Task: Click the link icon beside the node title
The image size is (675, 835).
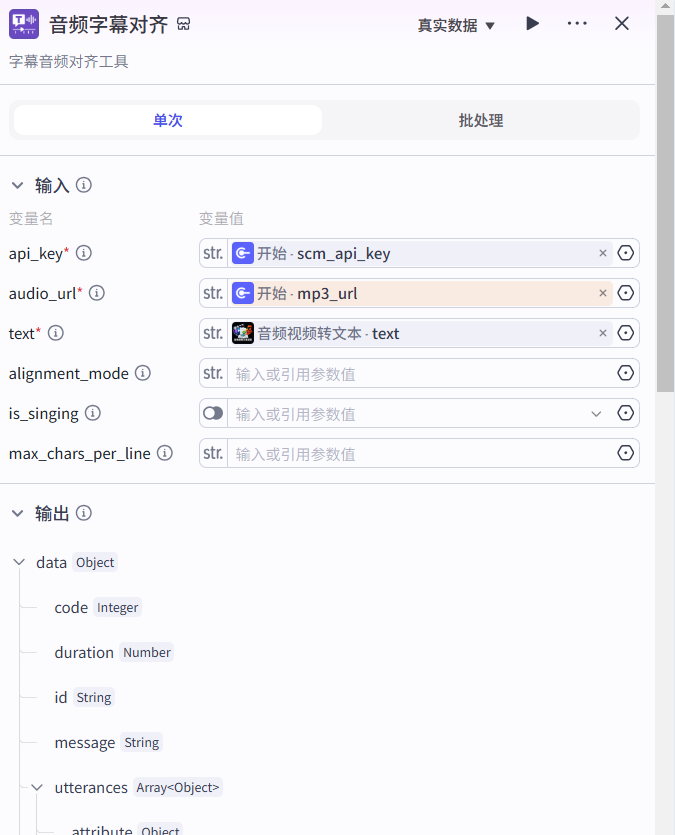Action: (183, 22)
